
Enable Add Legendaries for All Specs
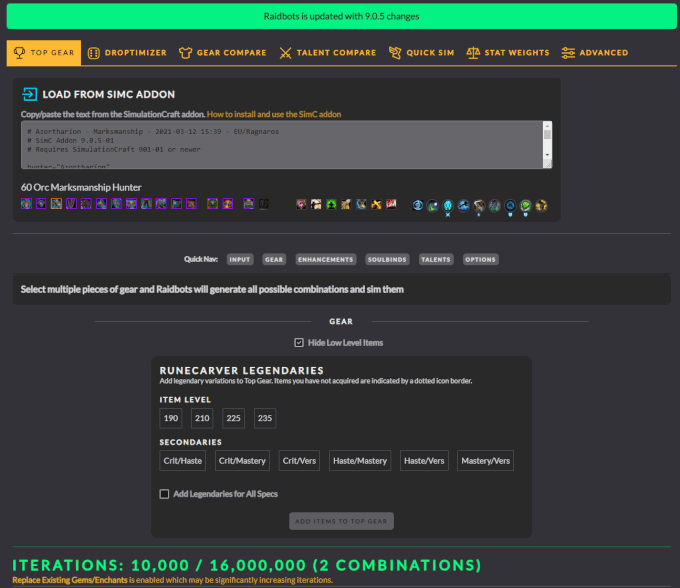tap(164, 494)
